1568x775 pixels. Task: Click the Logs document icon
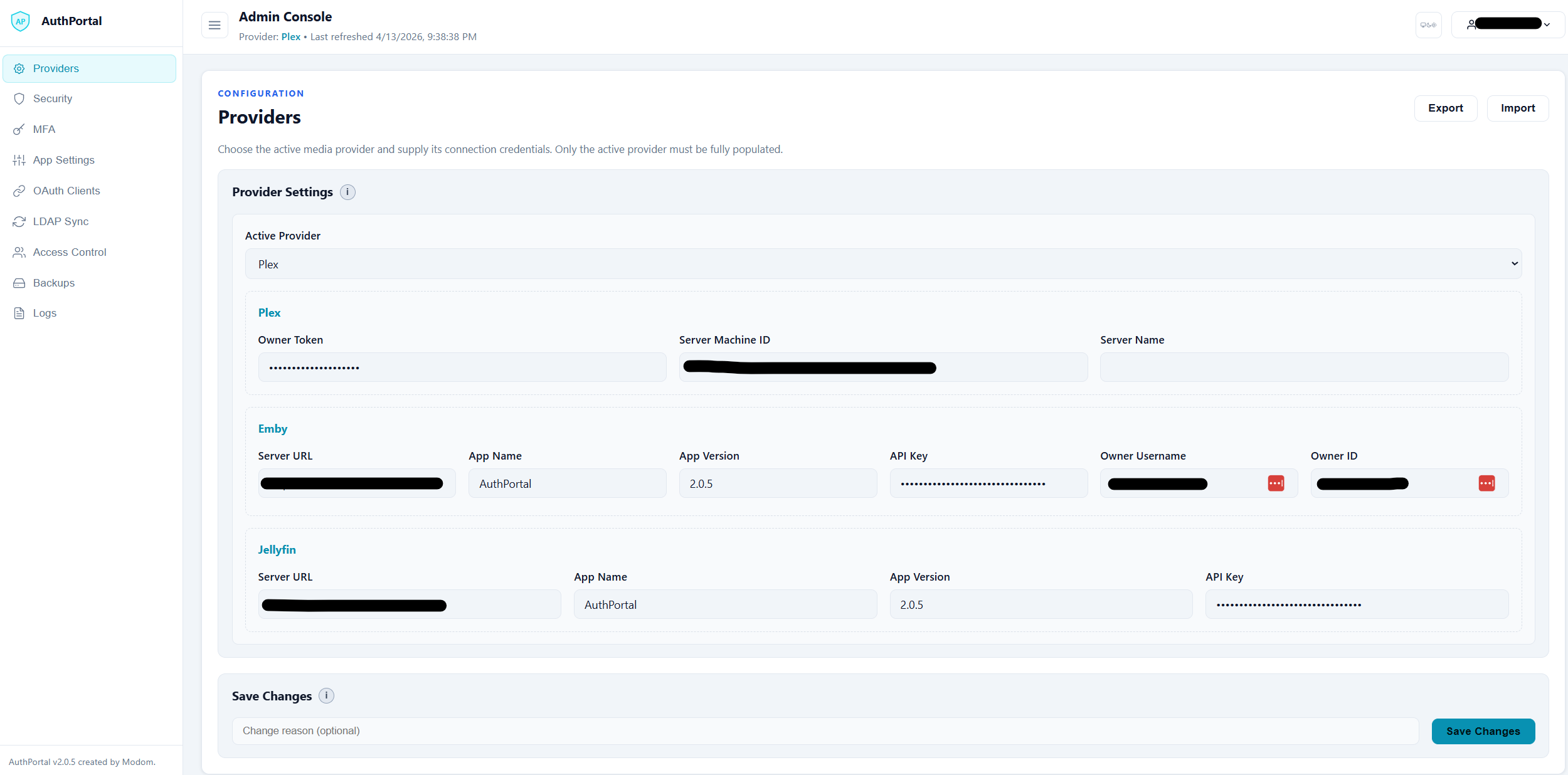19,314
